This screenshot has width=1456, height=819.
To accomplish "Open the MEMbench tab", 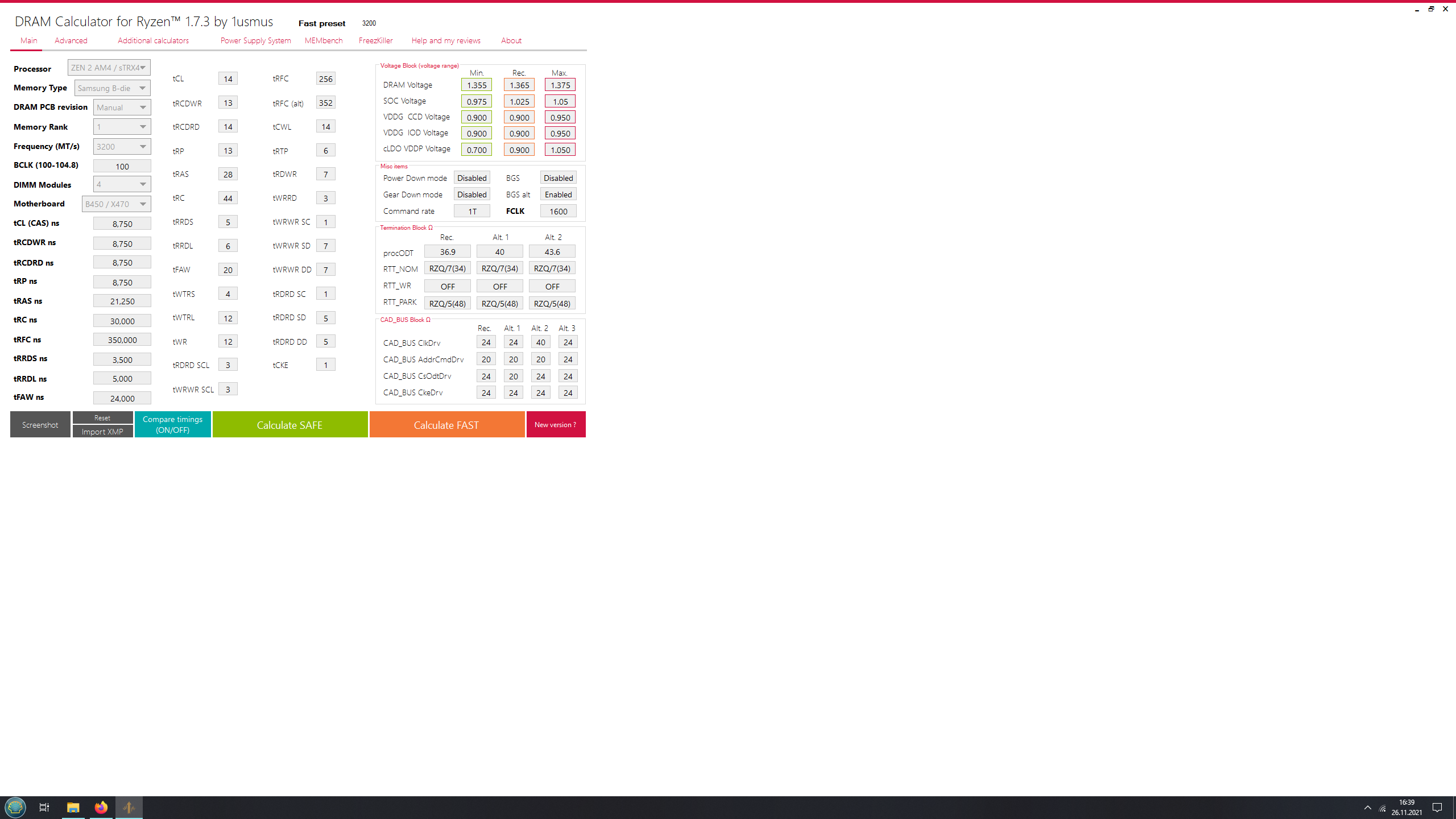I will click(323, 40).
